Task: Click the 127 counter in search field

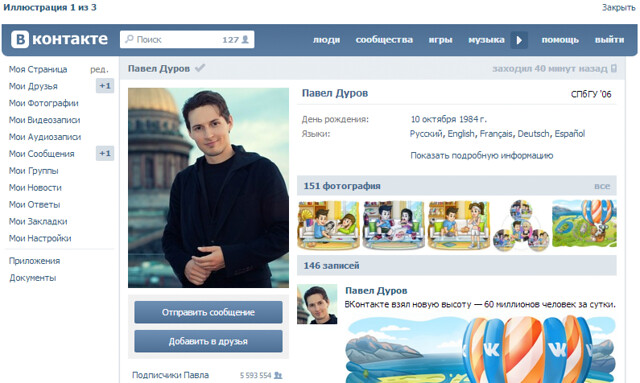Action: 230,40
